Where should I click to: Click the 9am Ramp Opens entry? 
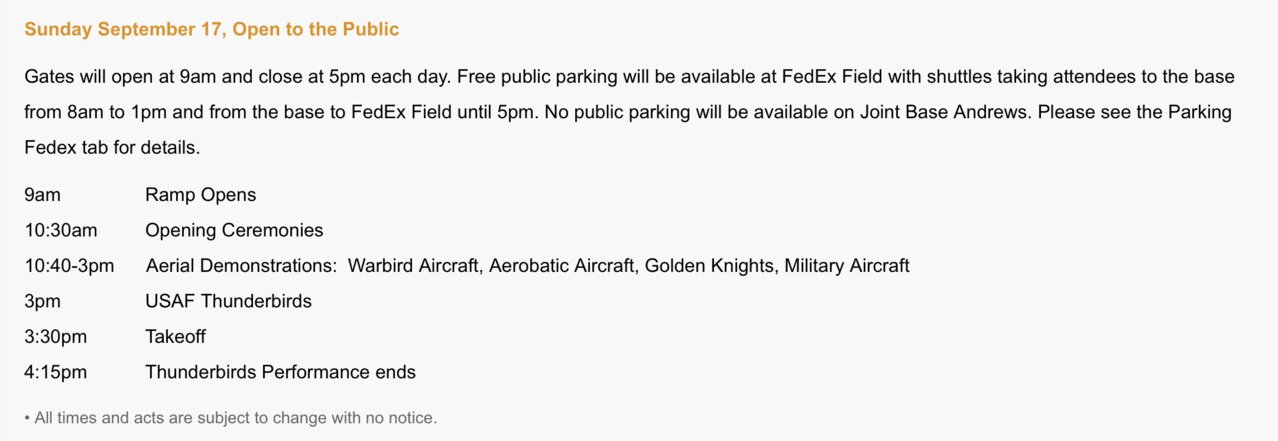click(x=140, y=195)
